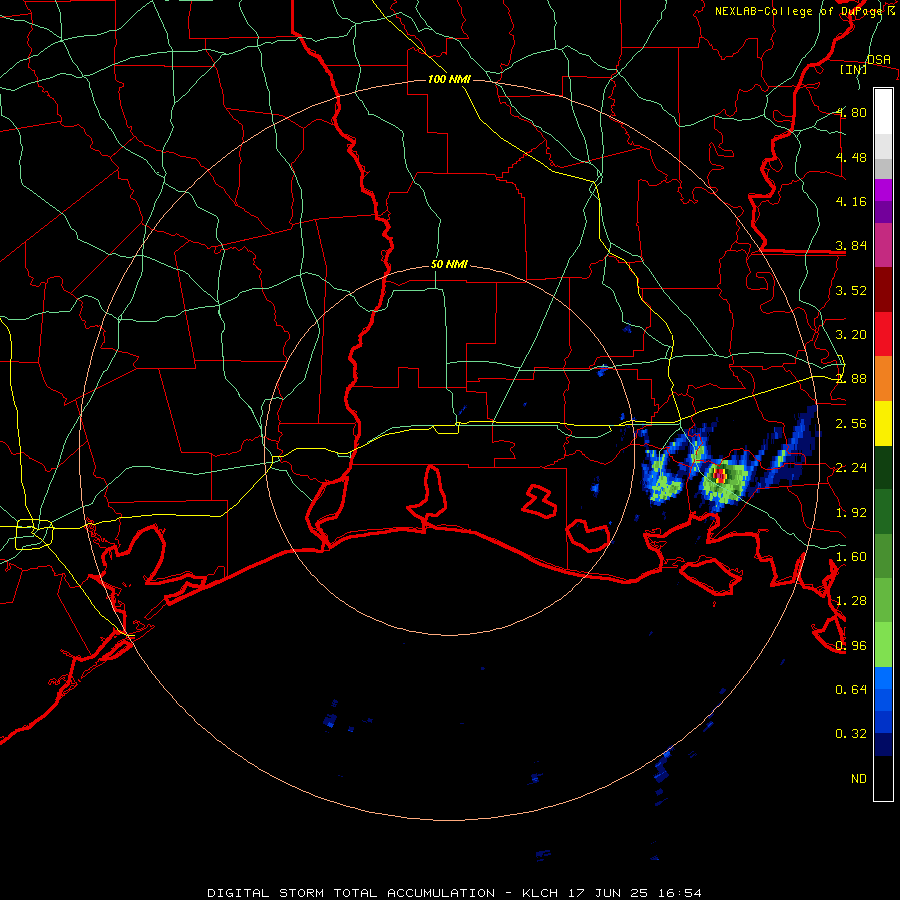Click the ND legend label
The height and width of the screenshot is (900, 900).
[859, 779]
